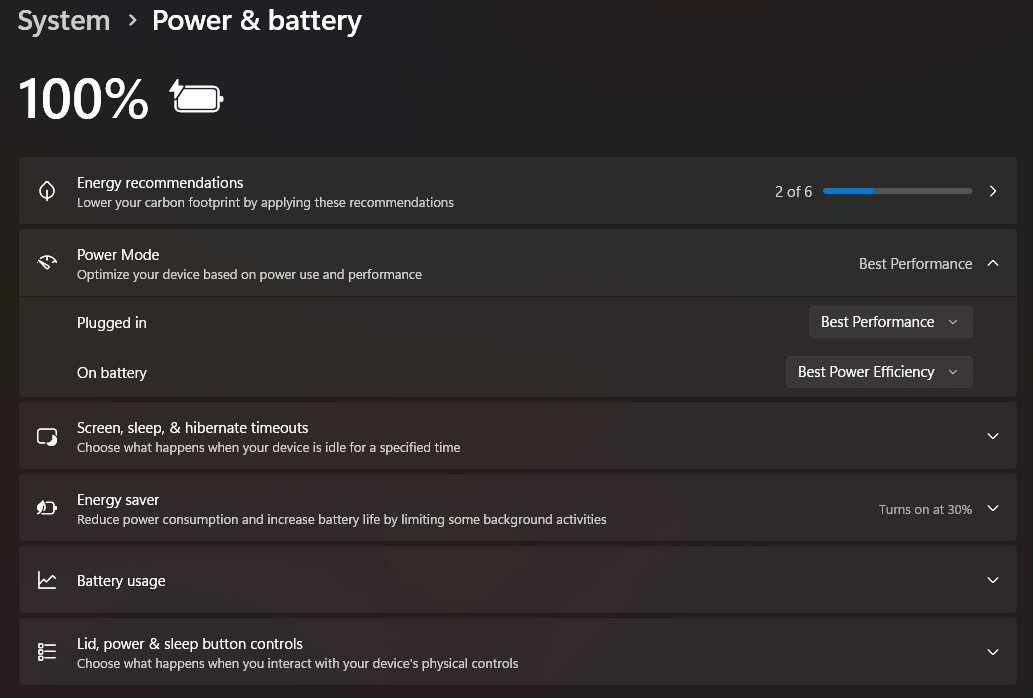Go back to System settings via breadcrumb
This screenshot has height=698, width=1033.
[63, 20]
